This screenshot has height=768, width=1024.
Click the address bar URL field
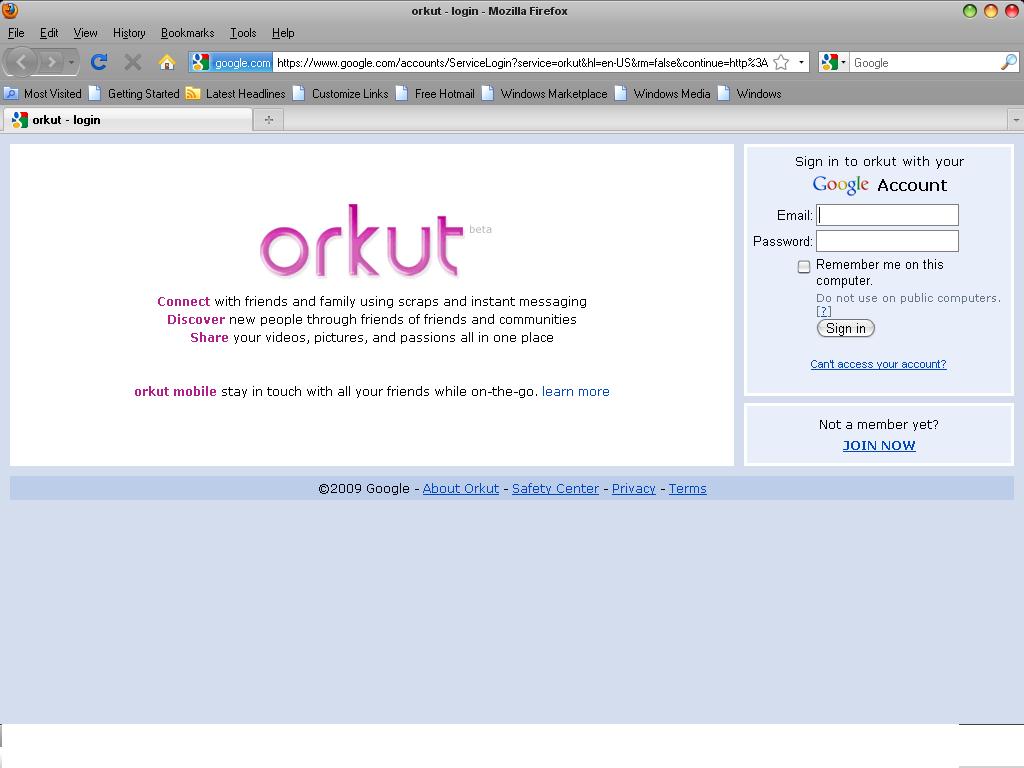pyautogui.click(x=522, y=63)
